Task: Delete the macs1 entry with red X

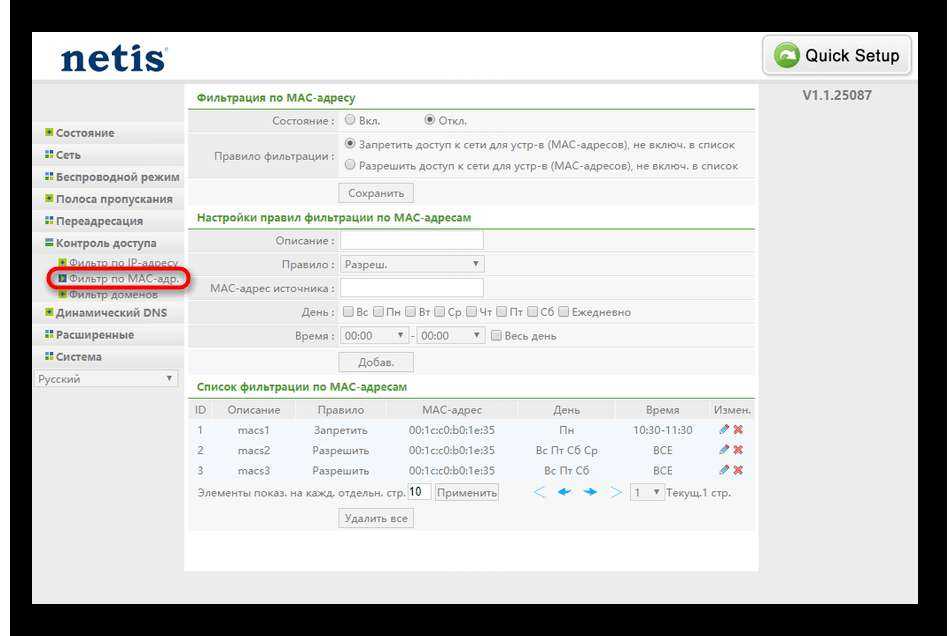Action: pos(738,429)
